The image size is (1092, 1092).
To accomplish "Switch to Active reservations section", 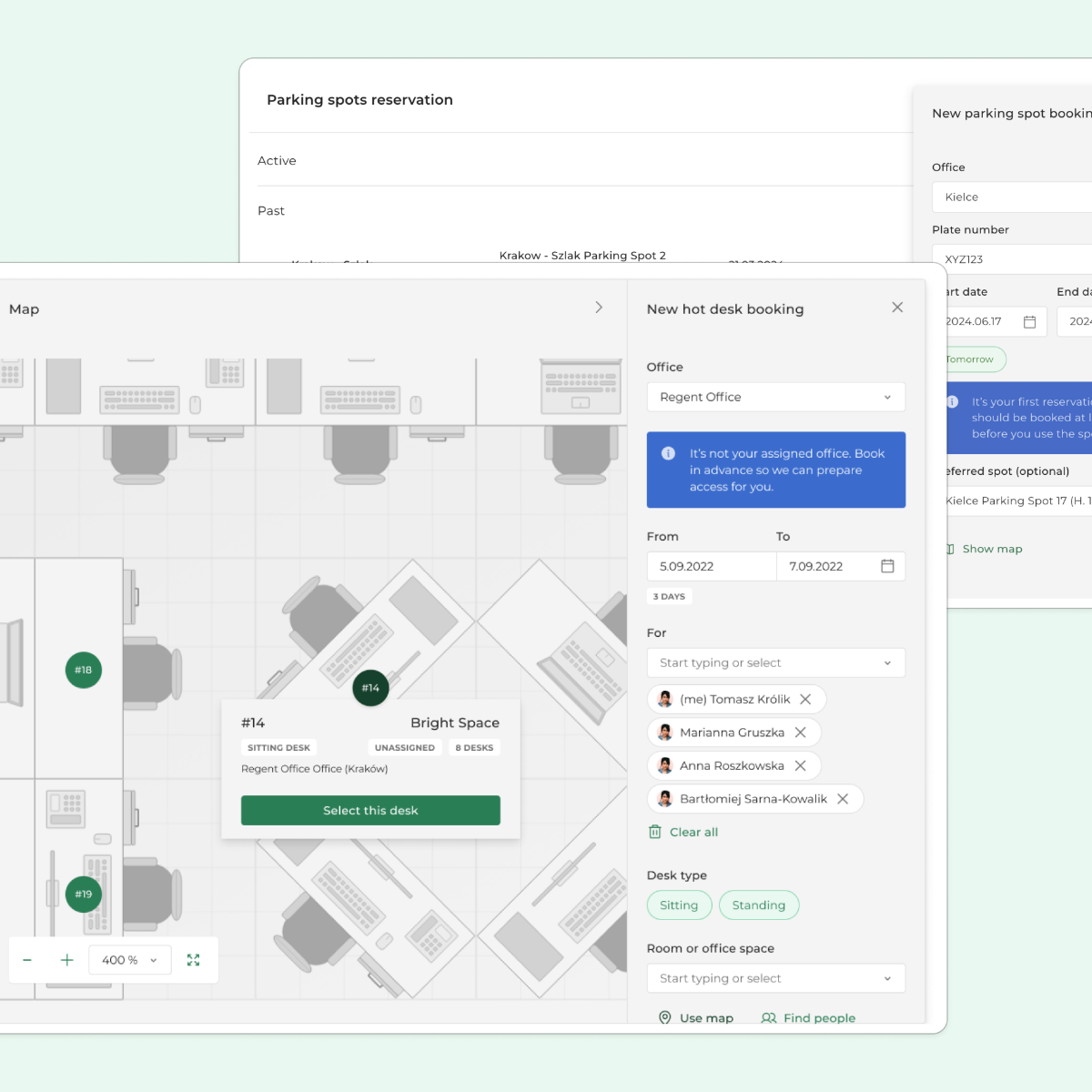I will pyautogui.click(x=277, y=161).
